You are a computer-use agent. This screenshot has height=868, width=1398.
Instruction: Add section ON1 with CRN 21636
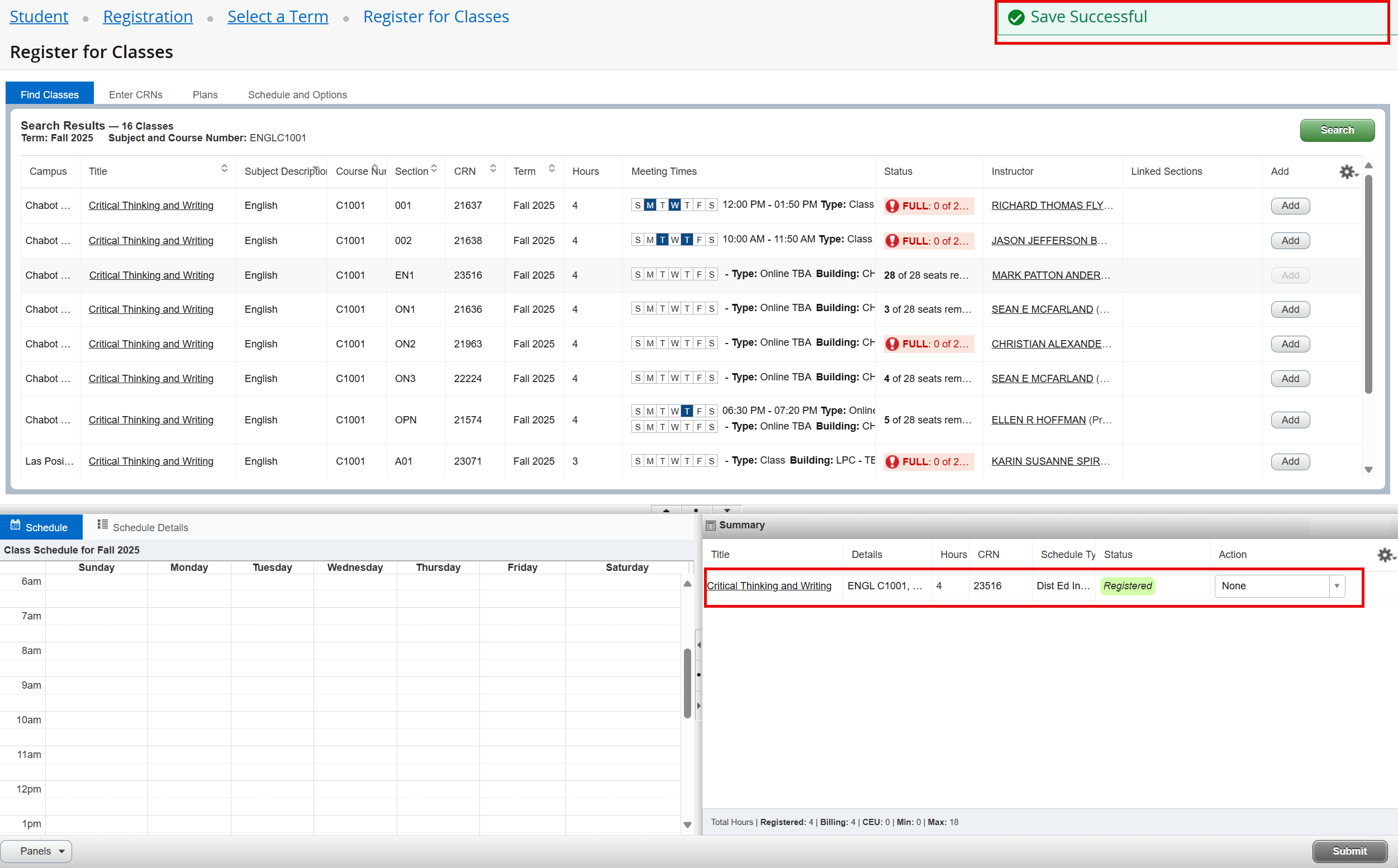click(x=1290, y=309)
